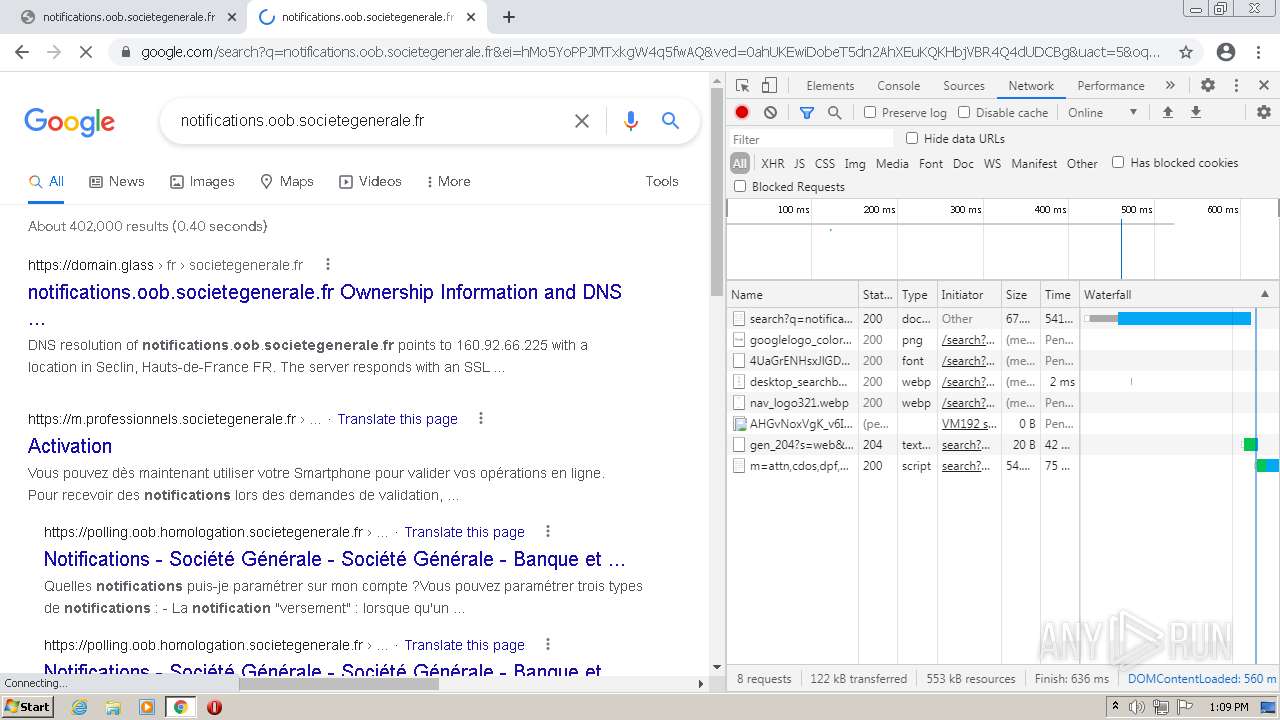Open Google search Tools

(x=662, y=181)
